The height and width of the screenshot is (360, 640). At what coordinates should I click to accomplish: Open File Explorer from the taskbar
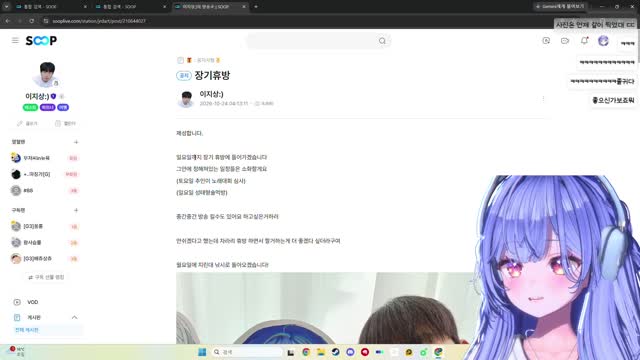click(321, 352)
